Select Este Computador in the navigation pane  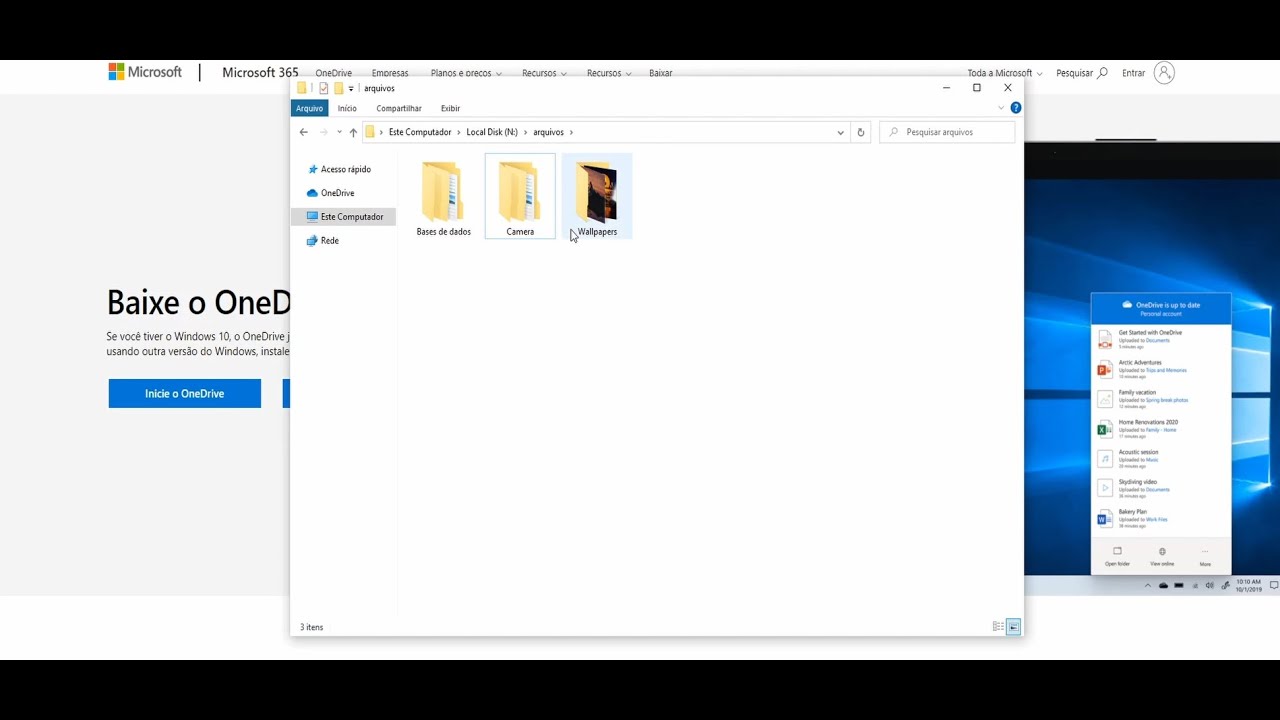click(x=344, y=216)
